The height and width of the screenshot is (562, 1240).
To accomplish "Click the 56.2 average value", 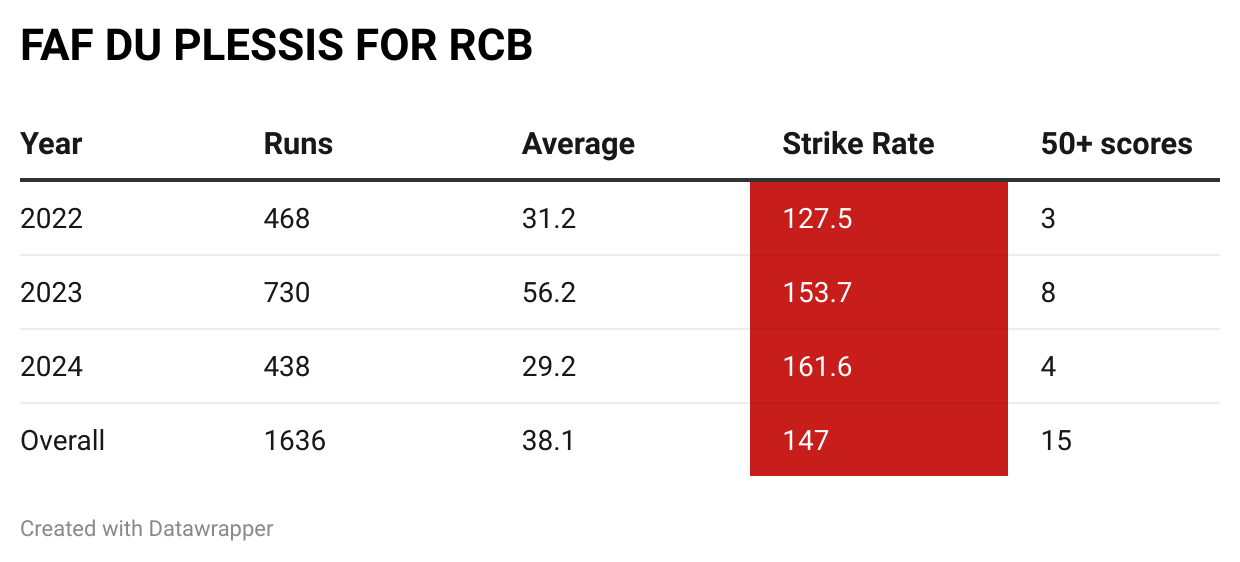I will (549, 293).
